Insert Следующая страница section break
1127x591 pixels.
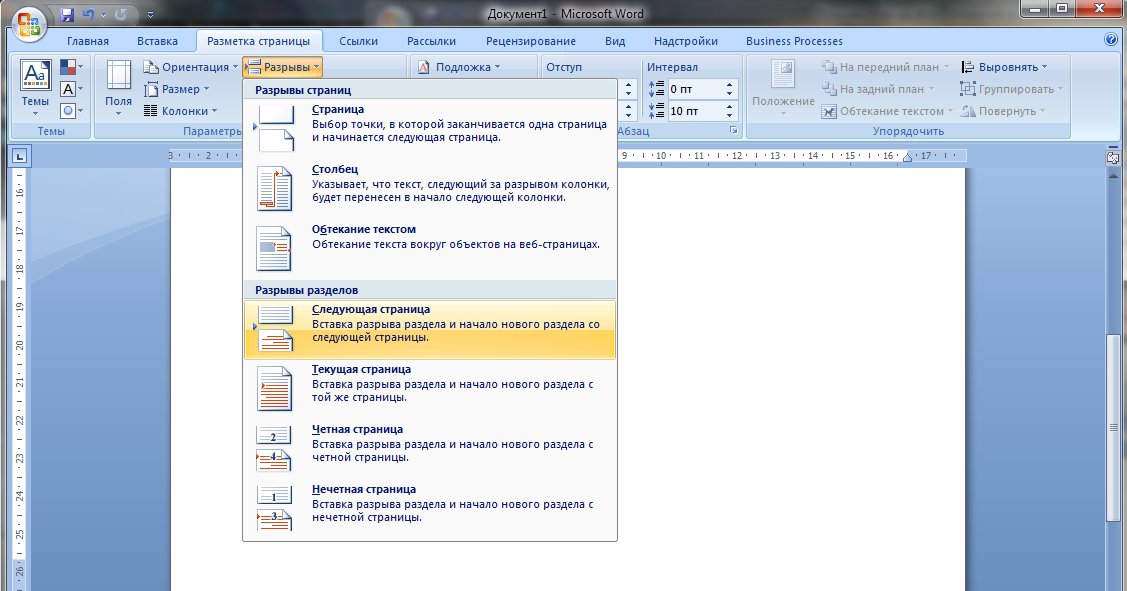[x=430, y=329]
